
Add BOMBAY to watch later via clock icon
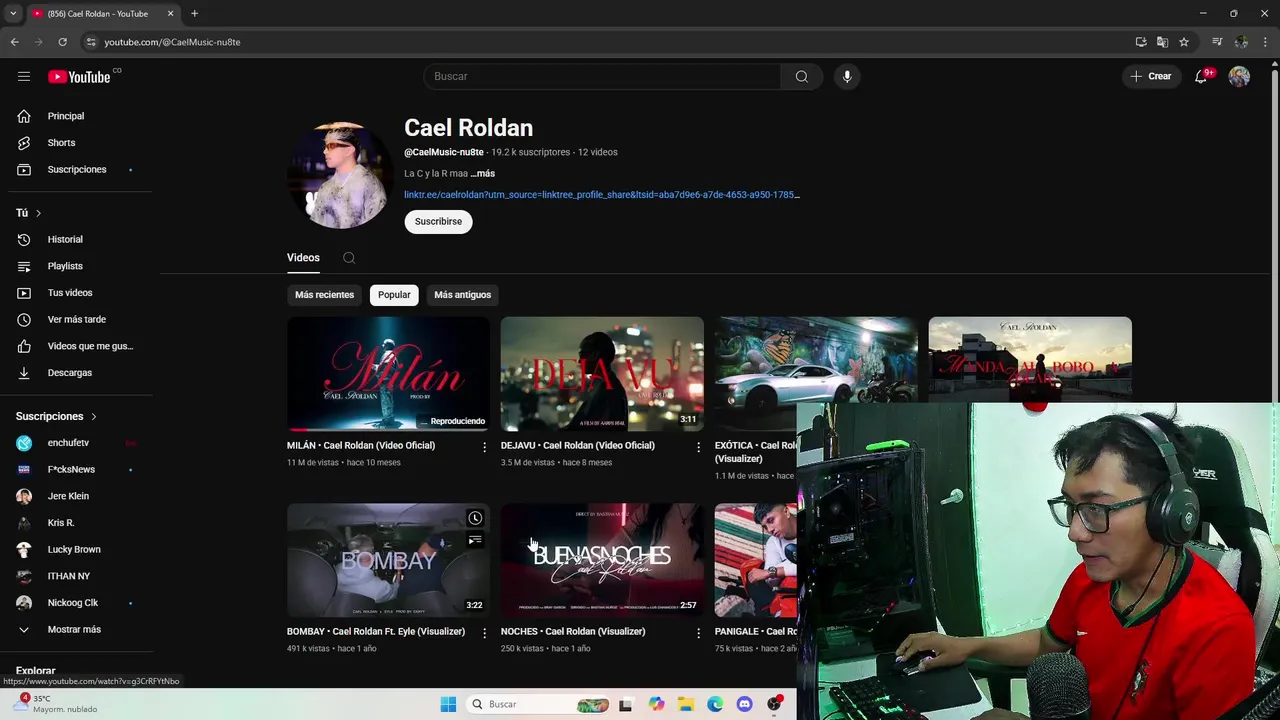tap(475, 518)
